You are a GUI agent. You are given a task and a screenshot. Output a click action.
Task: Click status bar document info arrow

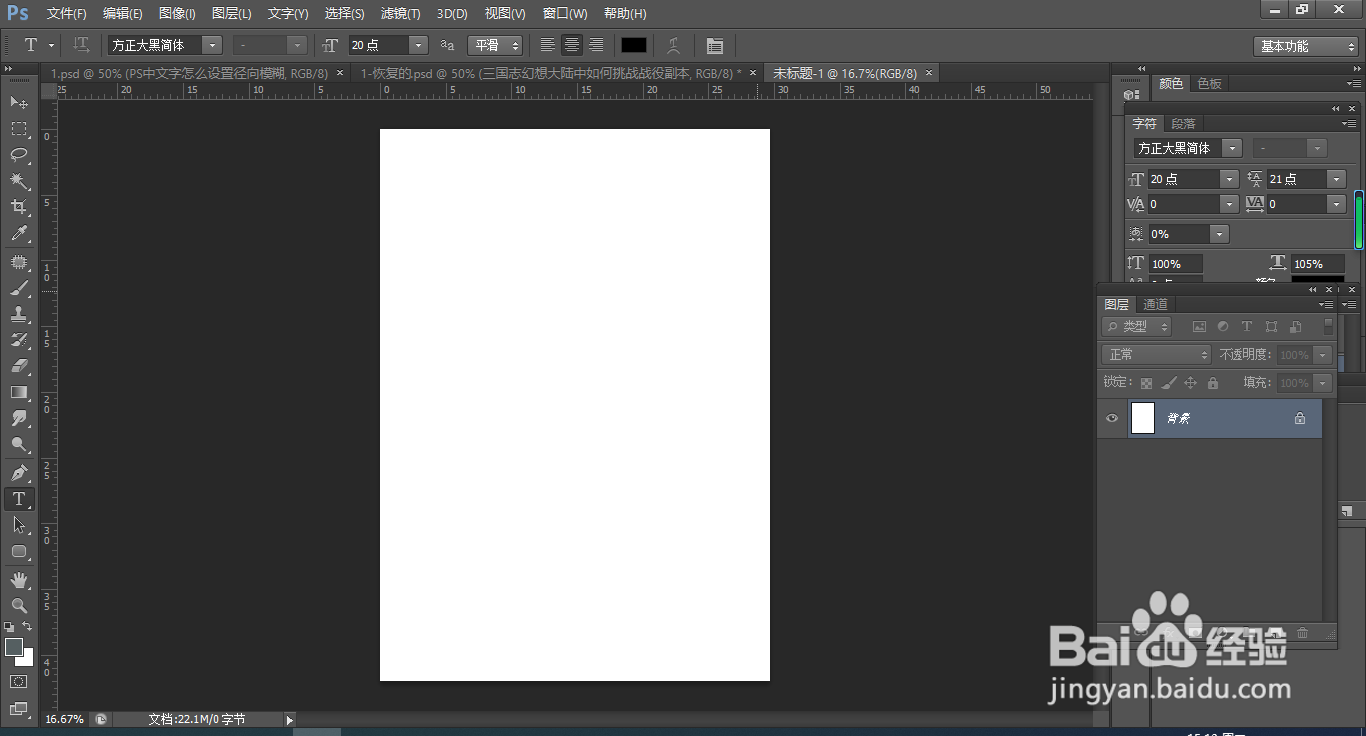pos(290,719)
